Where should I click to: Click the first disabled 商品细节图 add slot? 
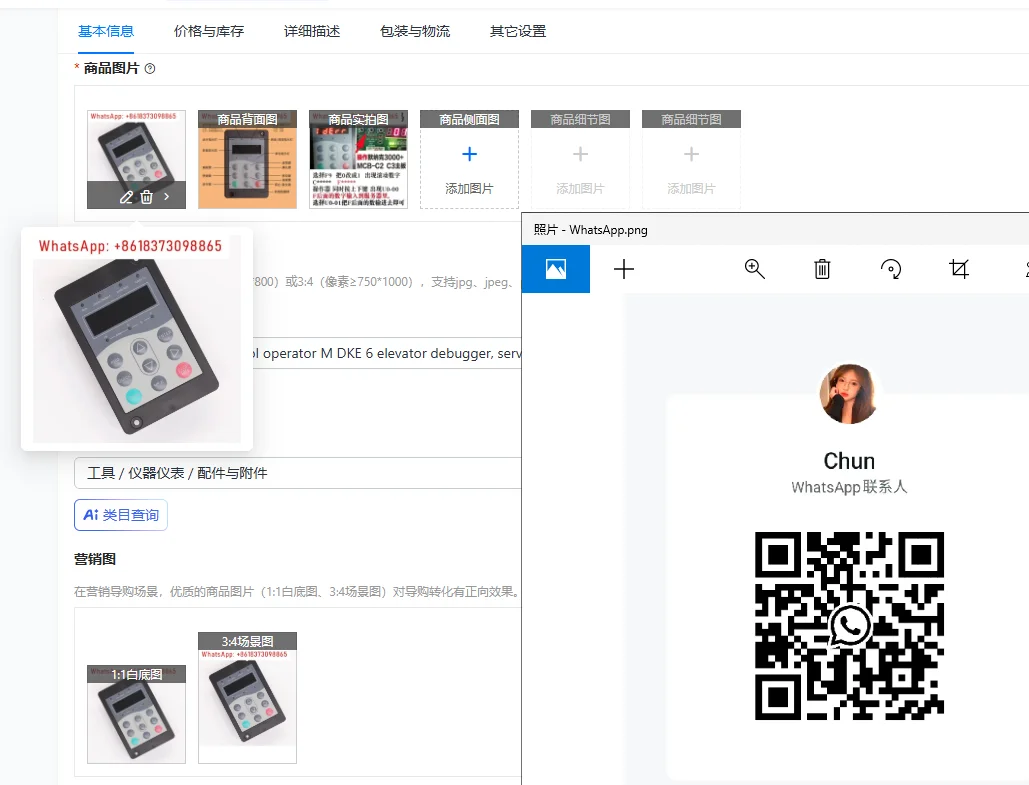tap(580, 159)
